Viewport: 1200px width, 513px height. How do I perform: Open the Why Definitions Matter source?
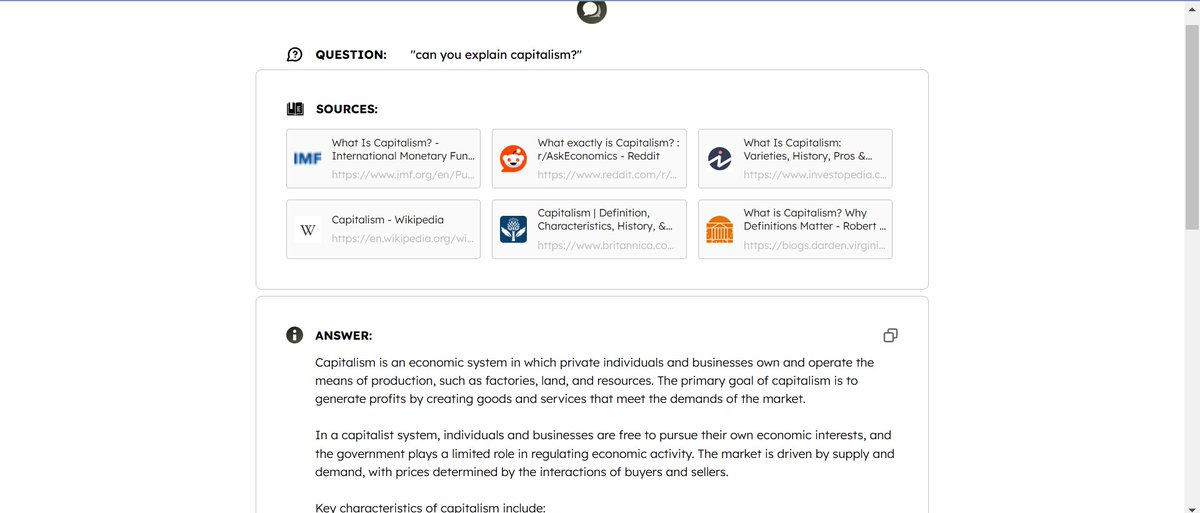click(x=795, y=229)
